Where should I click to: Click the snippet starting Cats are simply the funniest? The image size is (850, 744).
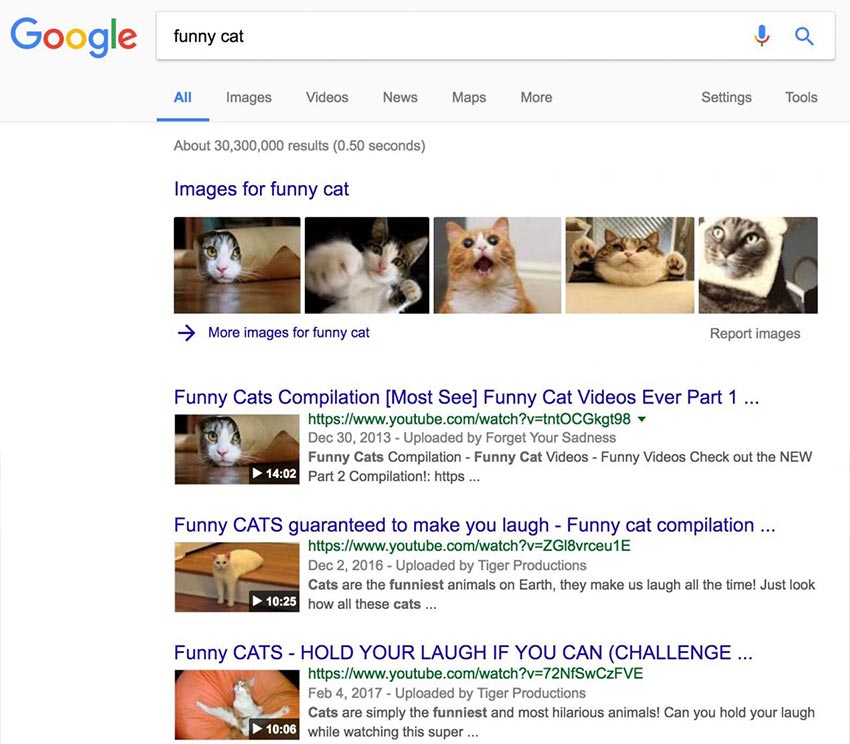[x=562, y=722]
